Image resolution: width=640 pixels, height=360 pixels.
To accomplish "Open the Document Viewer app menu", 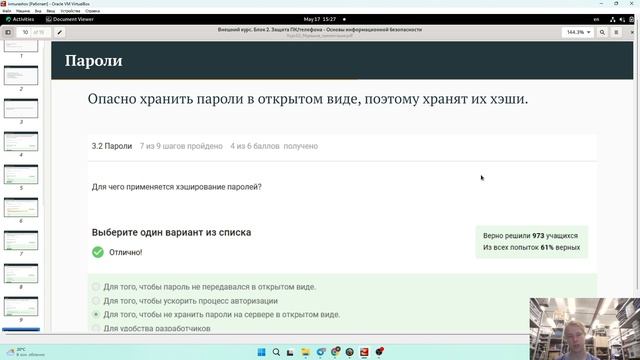I will (x=70, y=19).
